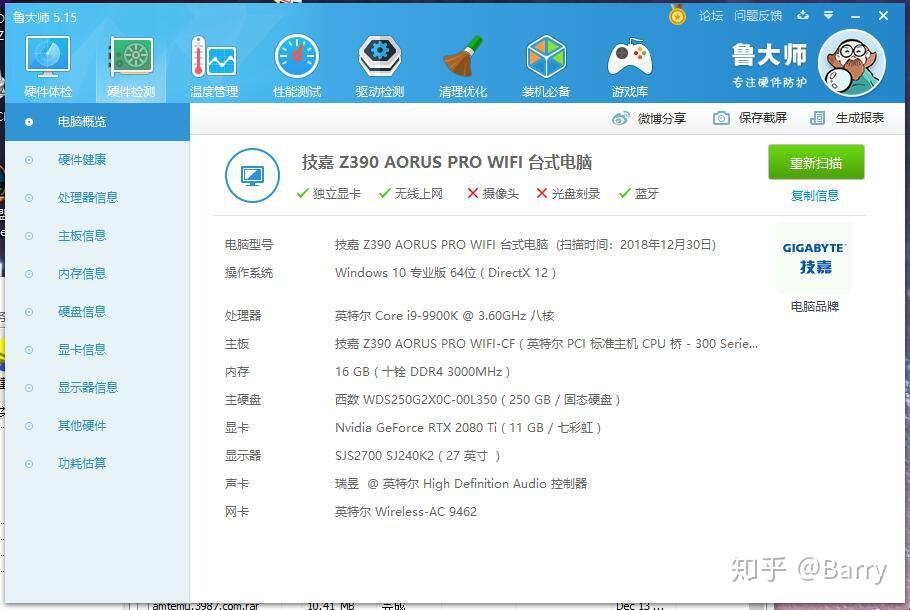Click the 电脑品牌 label

point(815,306)
